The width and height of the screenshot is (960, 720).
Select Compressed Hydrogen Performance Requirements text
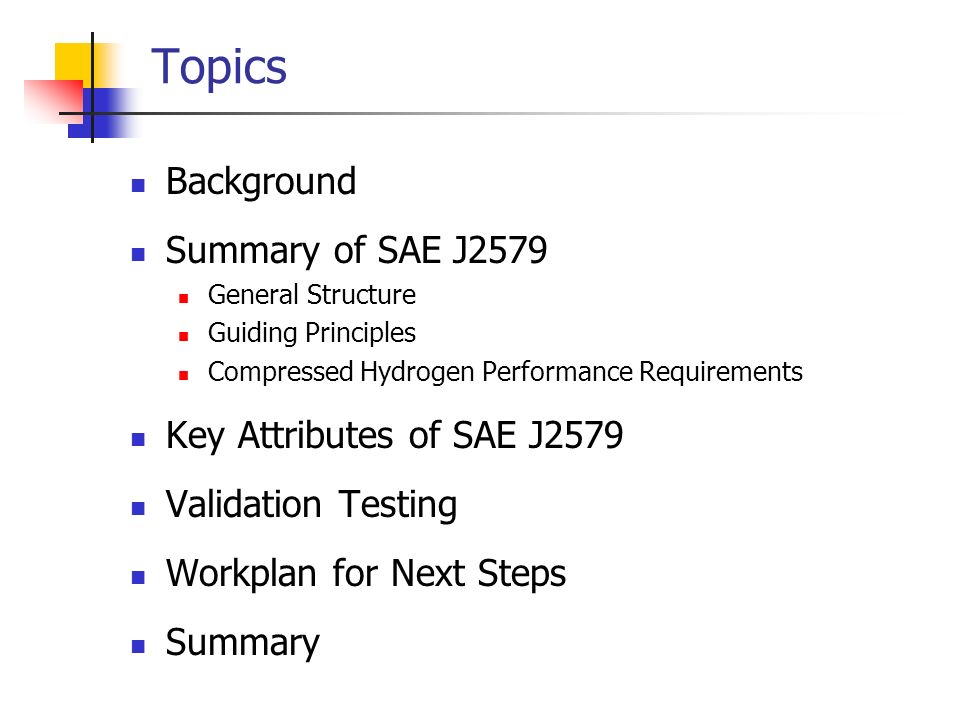coord(505,372)
